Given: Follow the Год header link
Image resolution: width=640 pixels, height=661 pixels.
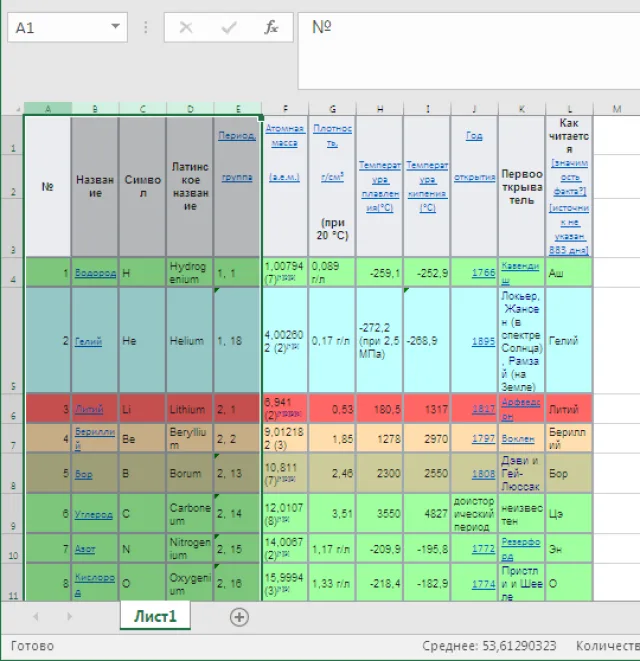Looking at the screenshot, I should (474, 136).
